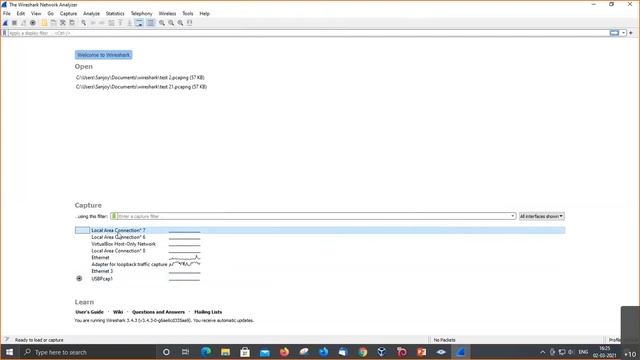Select the Ethernet 3 interface row
Image resolution: width=640 pixels, height=360 pixels.
320,271
